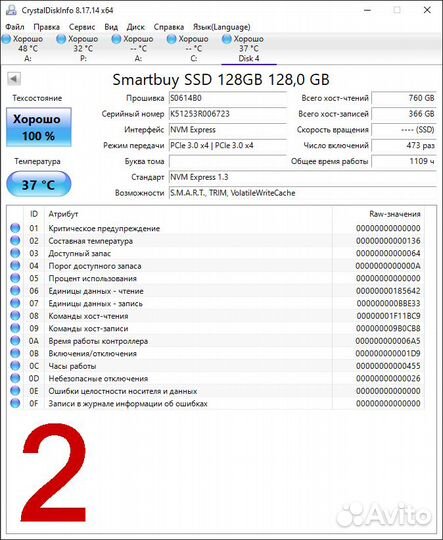
Task: Select the 32 °C disk P: tab
Action: (83, 49)
